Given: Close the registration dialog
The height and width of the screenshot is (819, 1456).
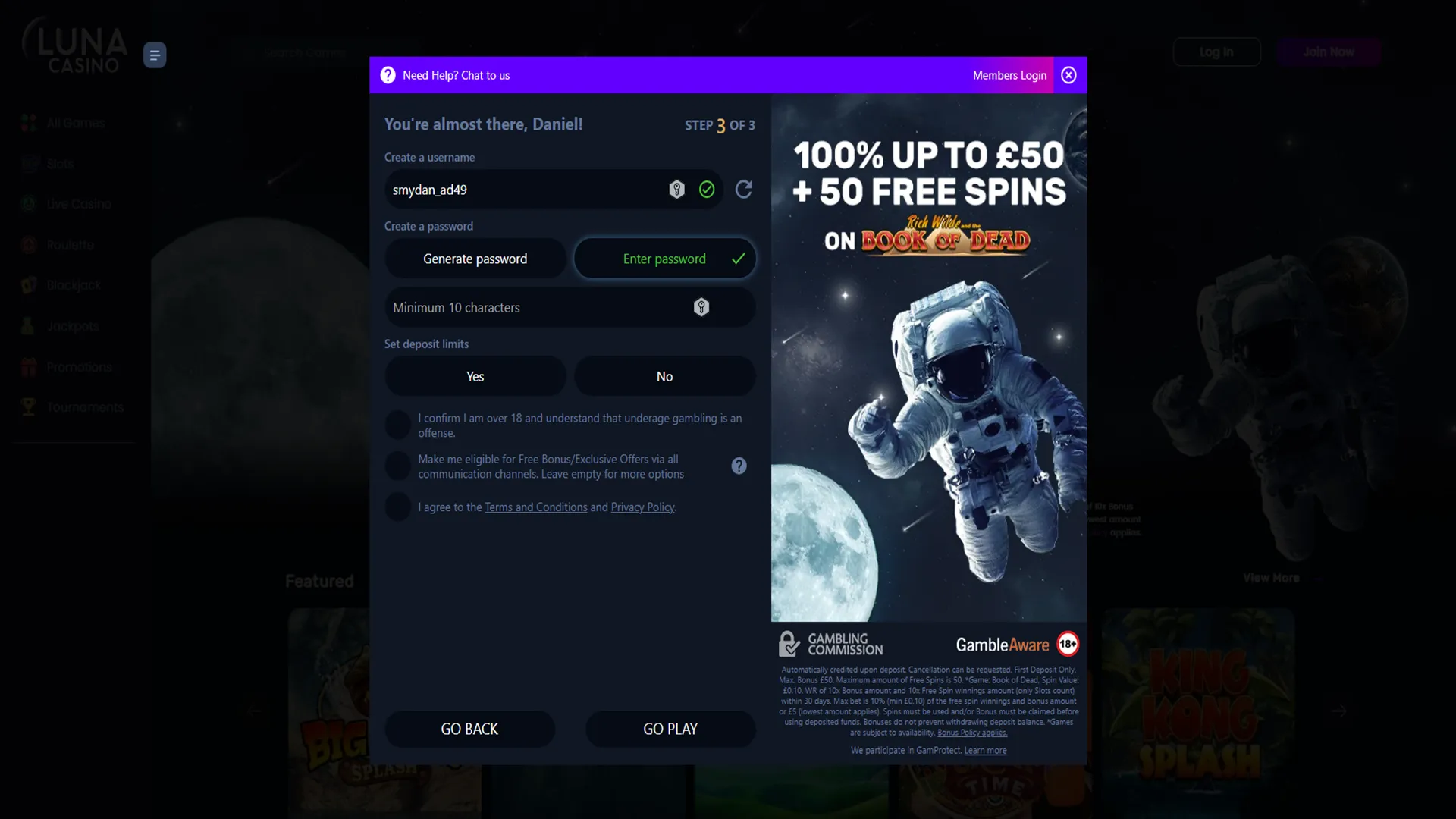Looking at the screenshot, I should click(1068, 75).
